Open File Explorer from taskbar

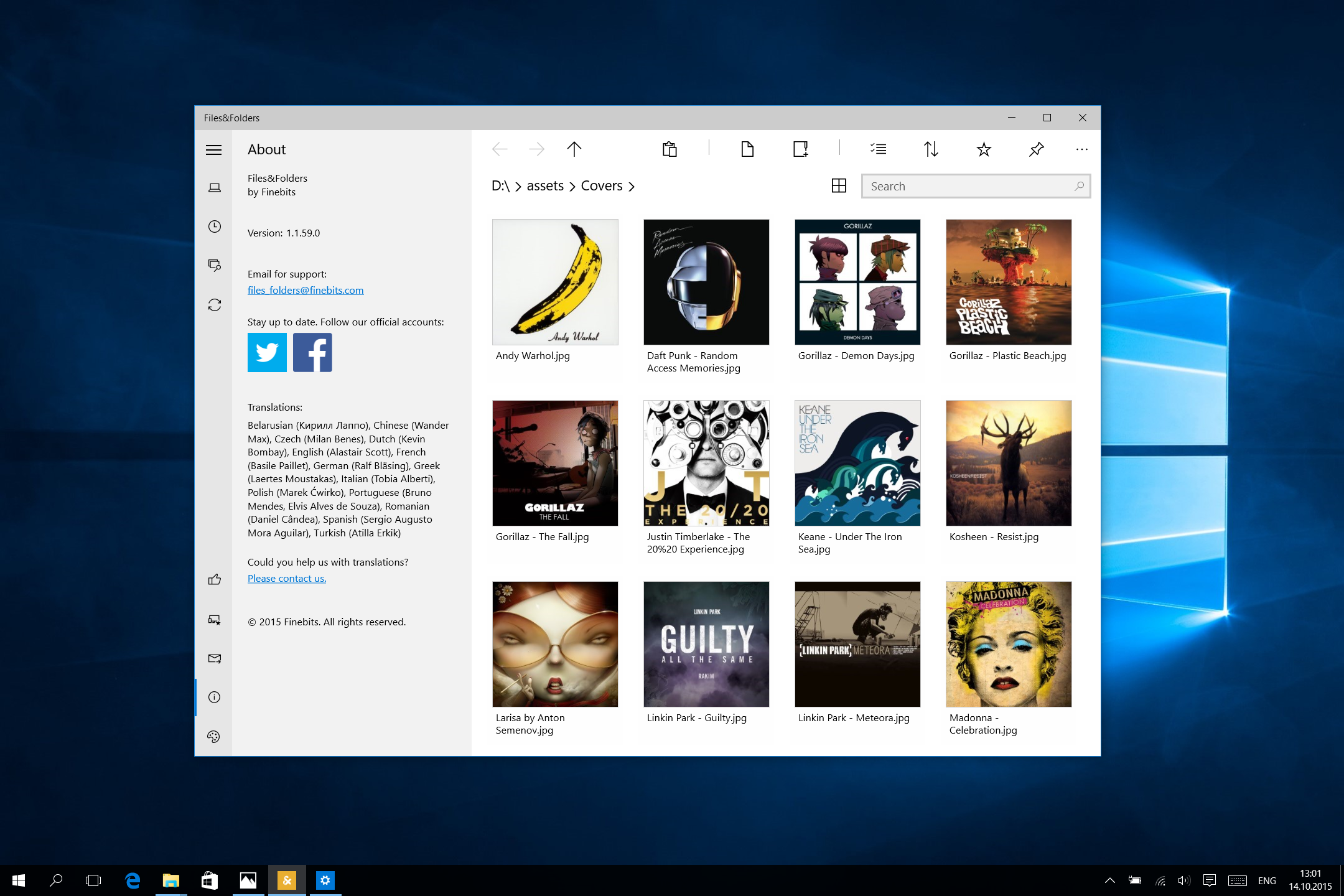[x=171, y=880]
